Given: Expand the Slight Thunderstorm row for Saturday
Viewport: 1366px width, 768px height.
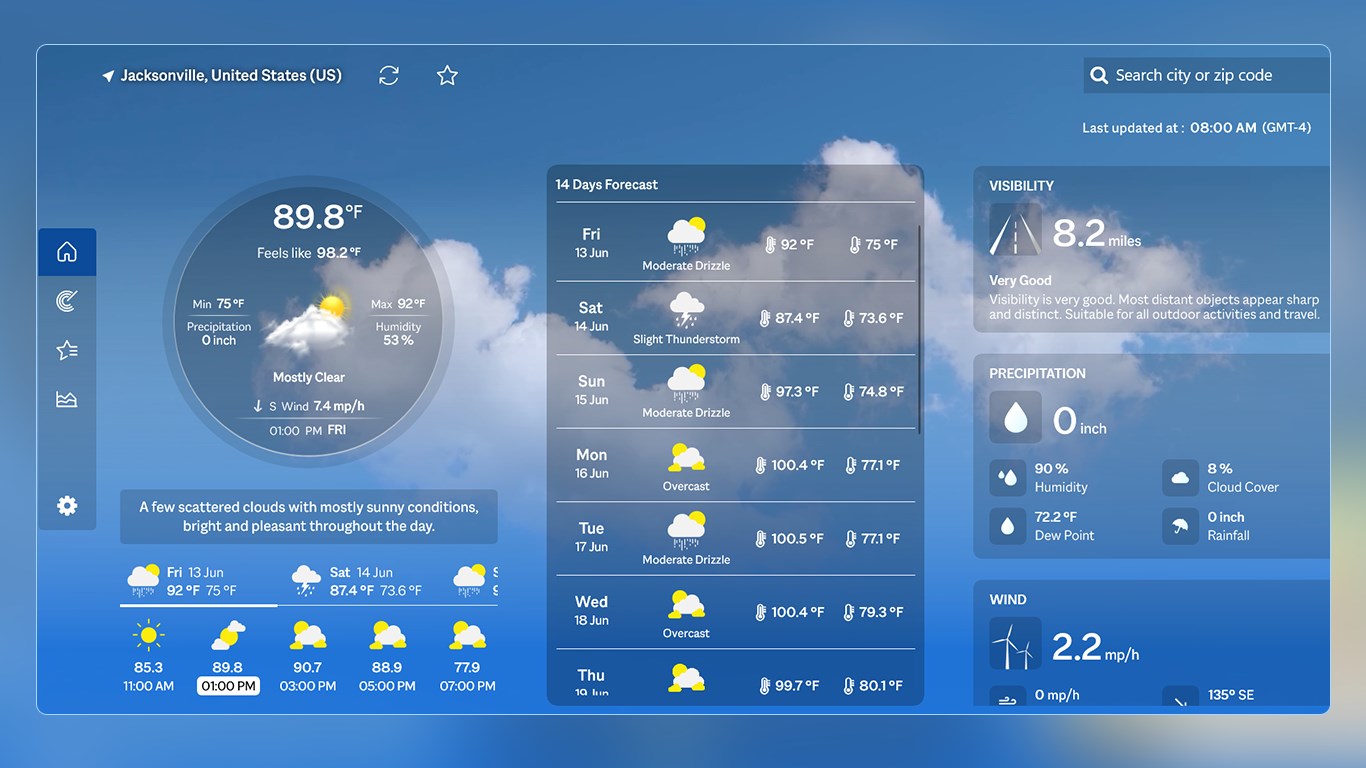Looking at the screenshot, I should coord(735,317).
